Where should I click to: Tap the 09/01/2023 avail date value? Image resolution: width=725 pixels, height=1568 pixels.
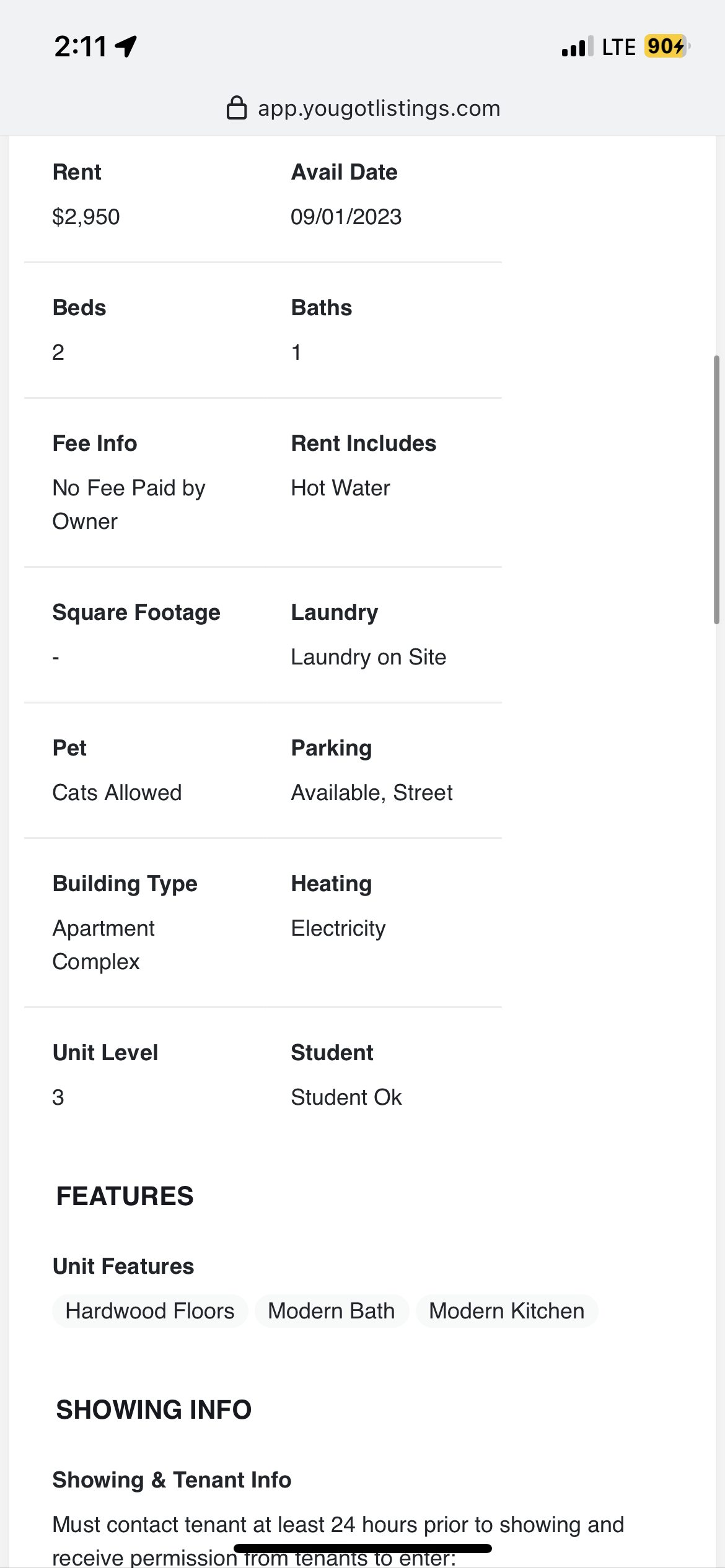[x=346, y=217]
